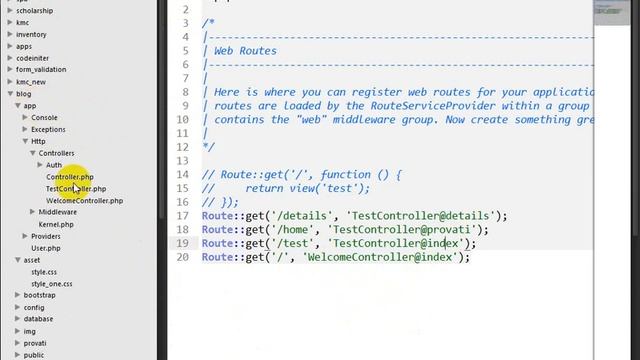Select the Auth folder label
Image resolution: width=640 pixels, height=360 pixels.
coord(54,165)
